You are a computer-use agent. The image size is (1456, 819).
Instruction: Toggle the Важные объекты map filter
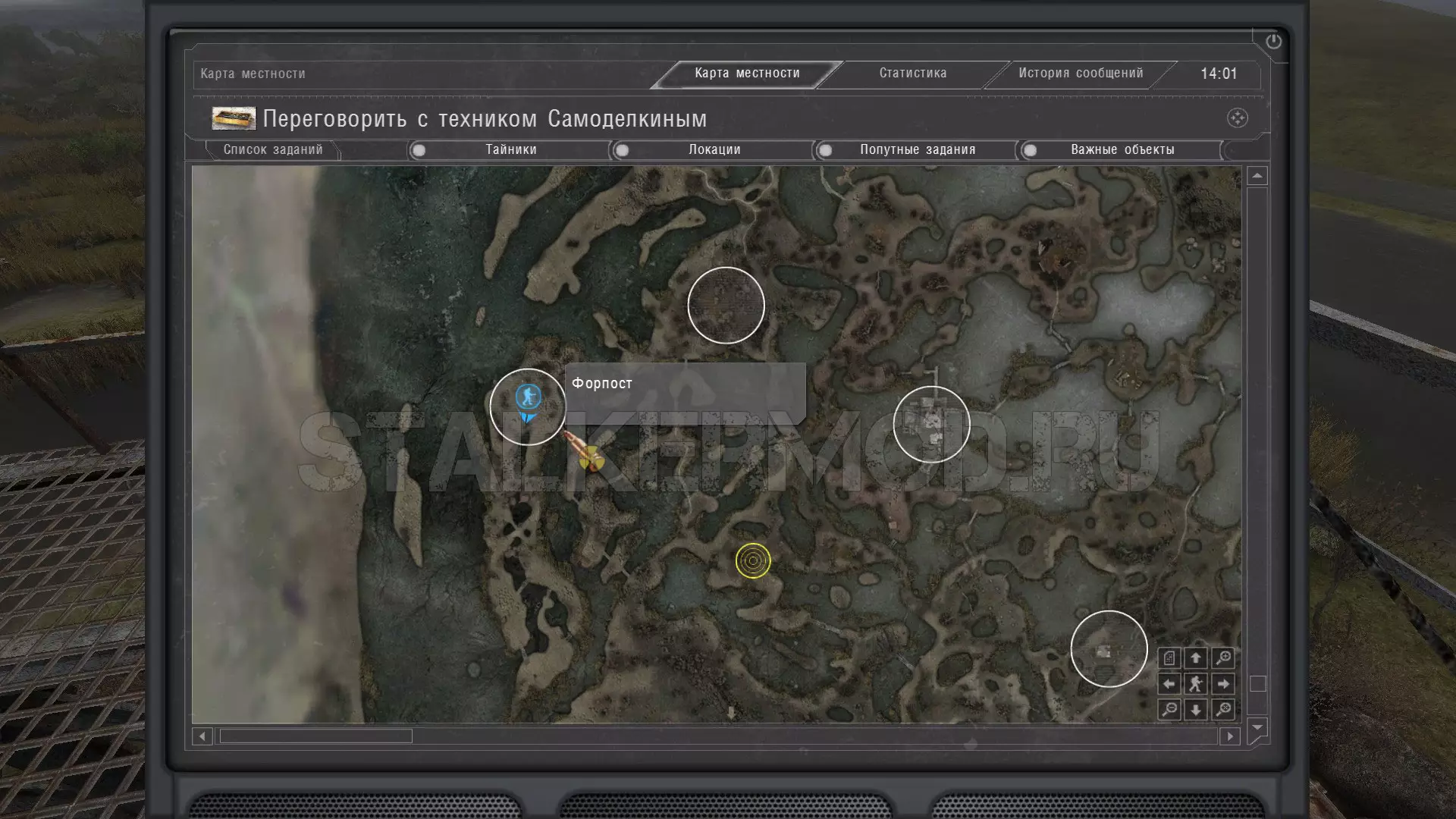click(x=1121, y=150)
